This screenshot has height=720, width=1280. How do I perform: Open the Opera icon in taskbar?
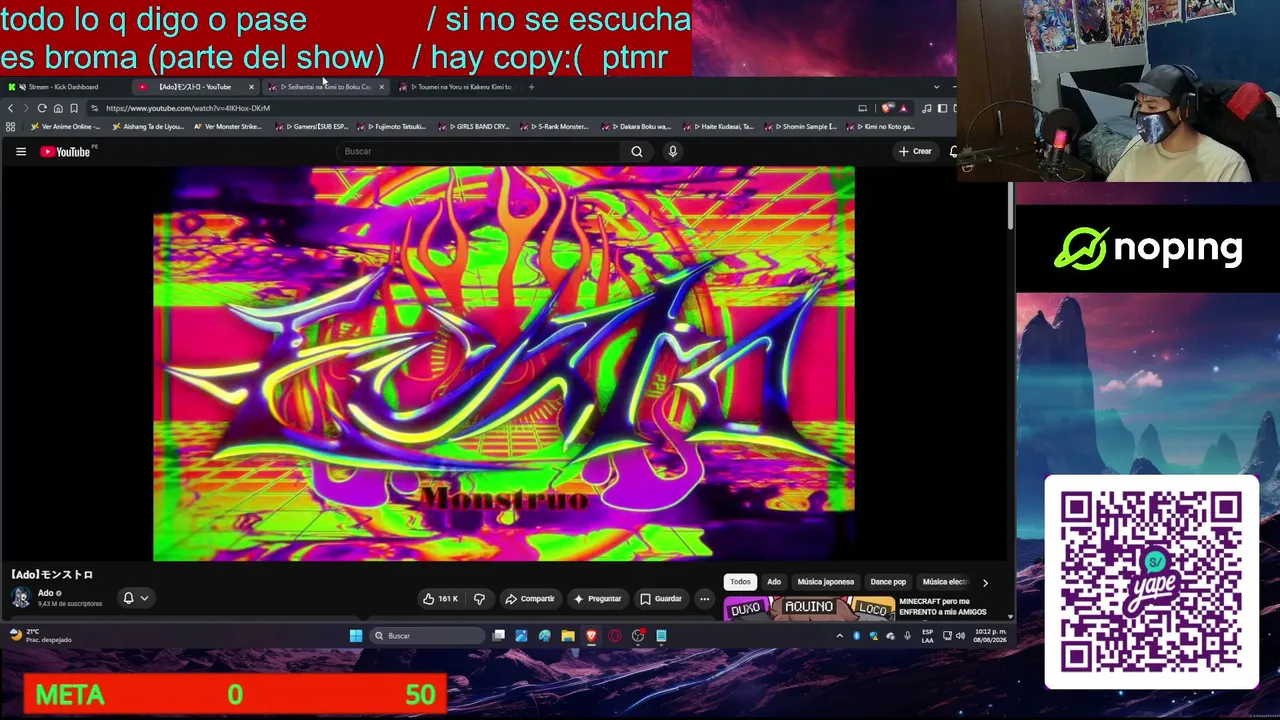click(614, 636)
